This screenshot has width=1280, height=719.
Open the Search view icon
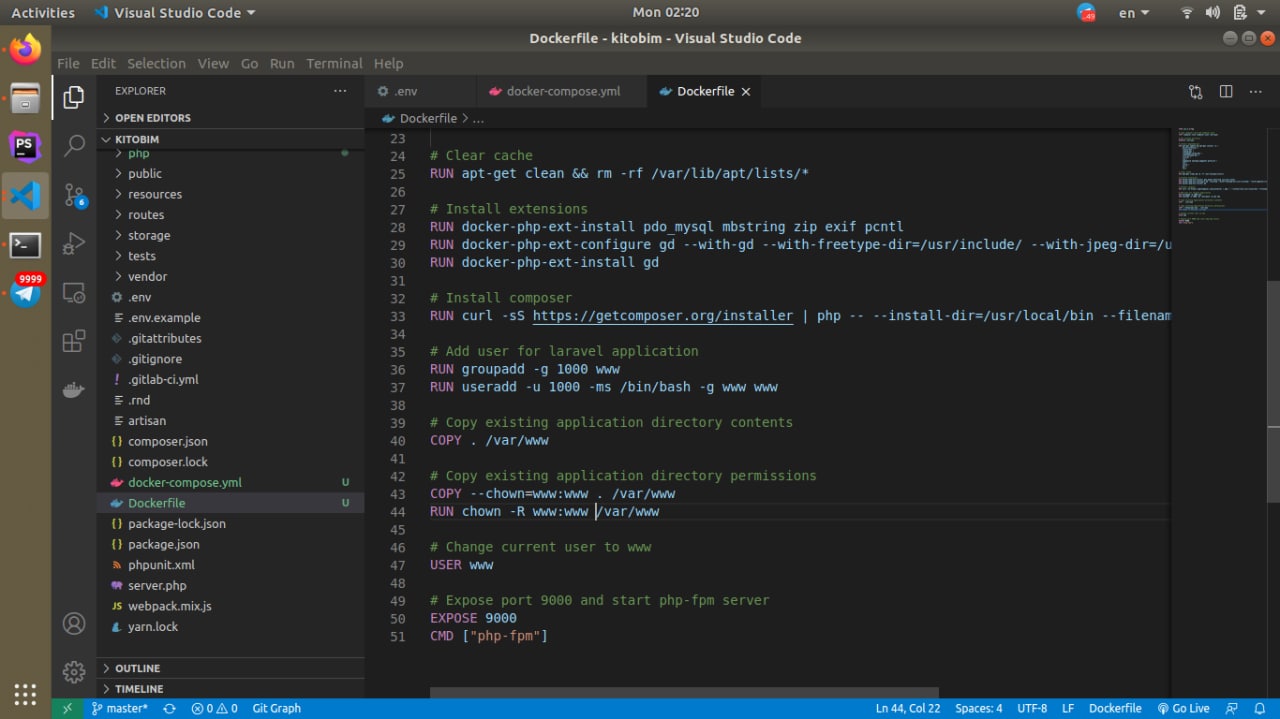point(74,146)
